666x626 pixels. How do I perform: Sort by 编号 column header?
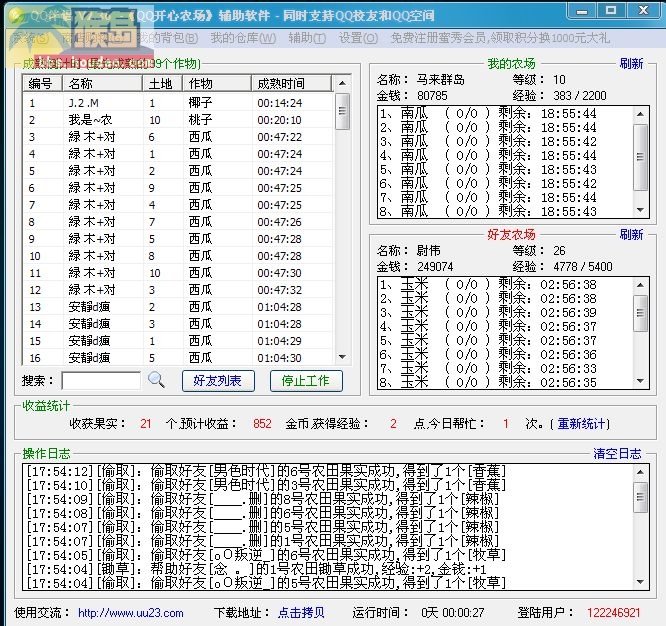42,83
